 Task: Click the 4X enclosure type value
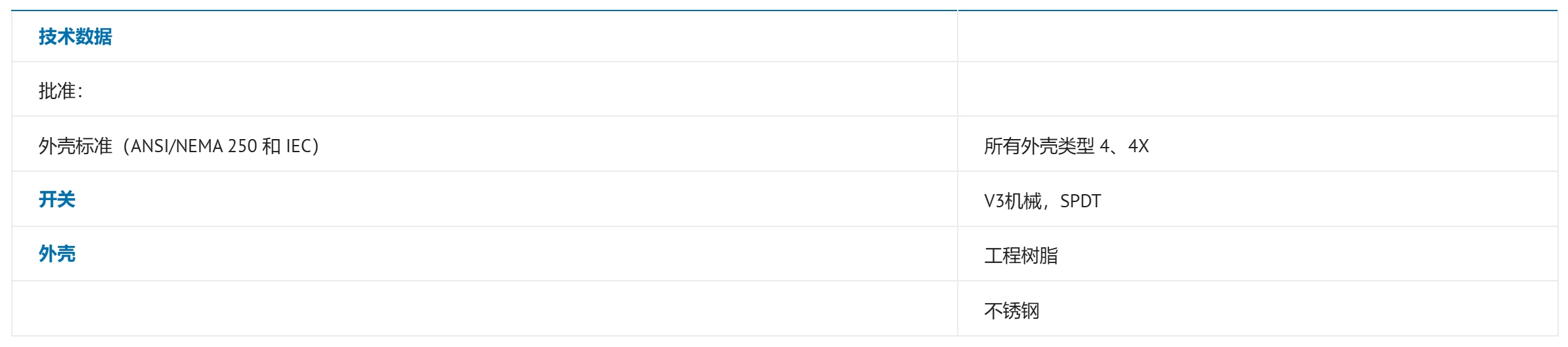[1138, 146]
